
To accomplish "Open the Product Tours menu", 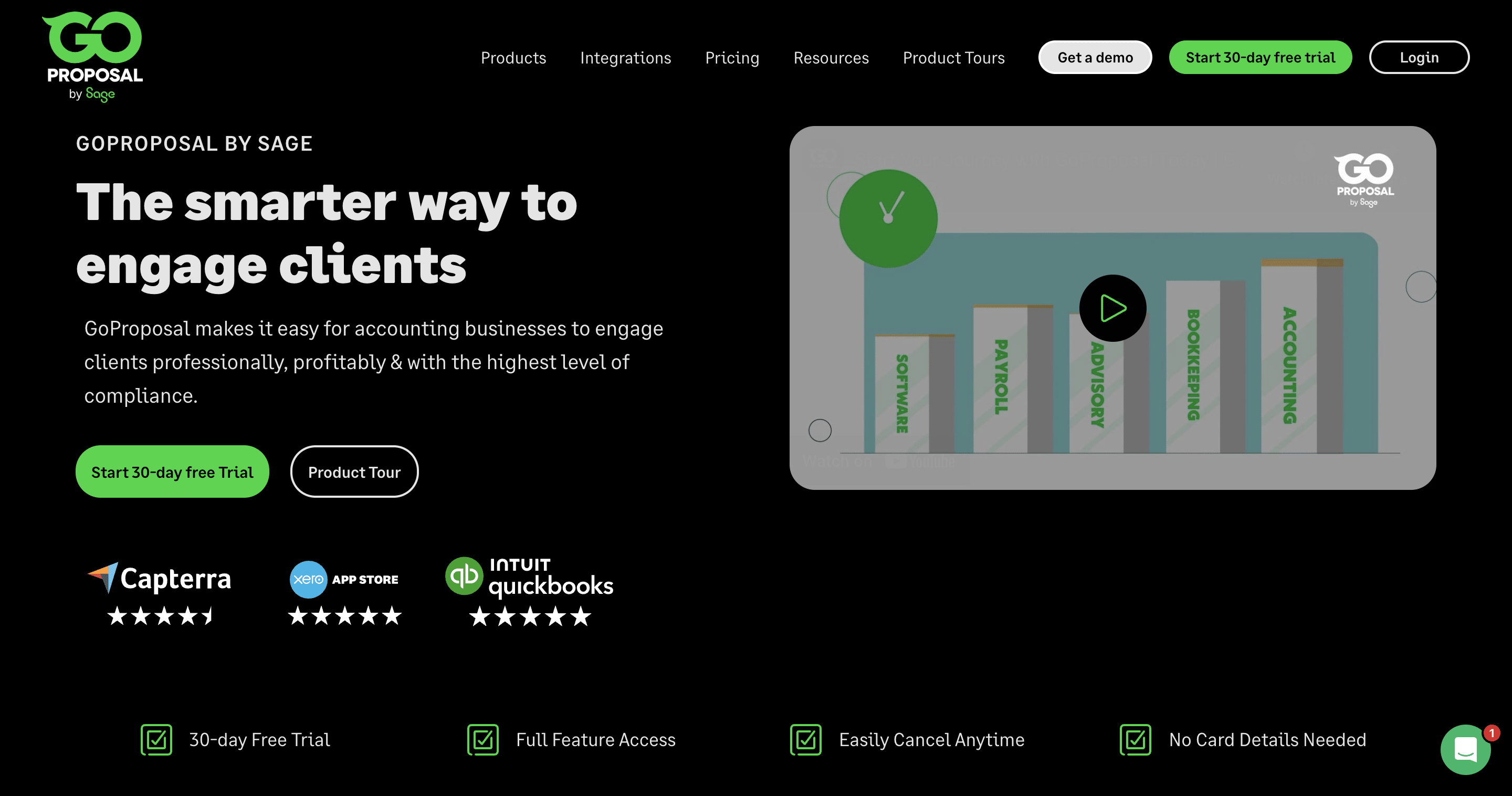I will click(953, 58).
